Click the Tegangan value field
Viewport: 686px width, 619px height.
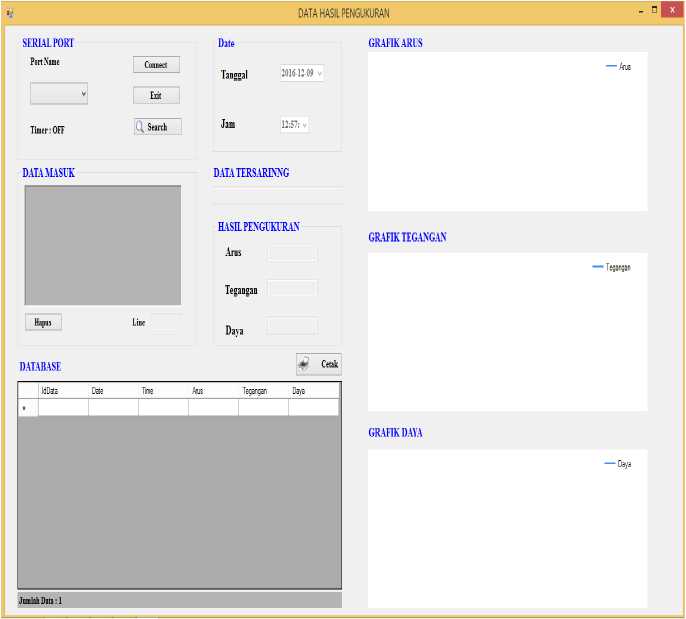[x=292, y=288]
